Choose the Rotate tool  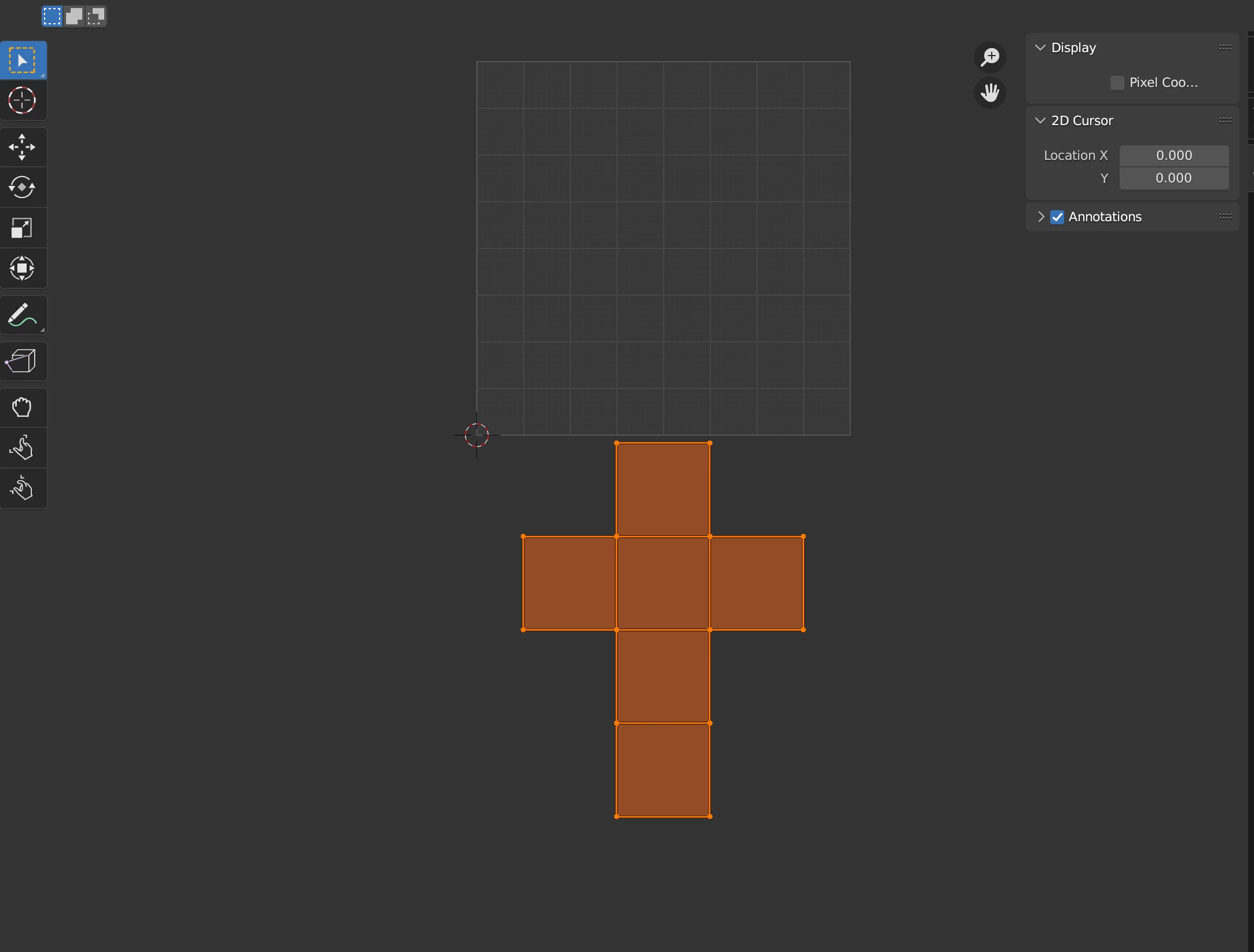click(23, 188)
